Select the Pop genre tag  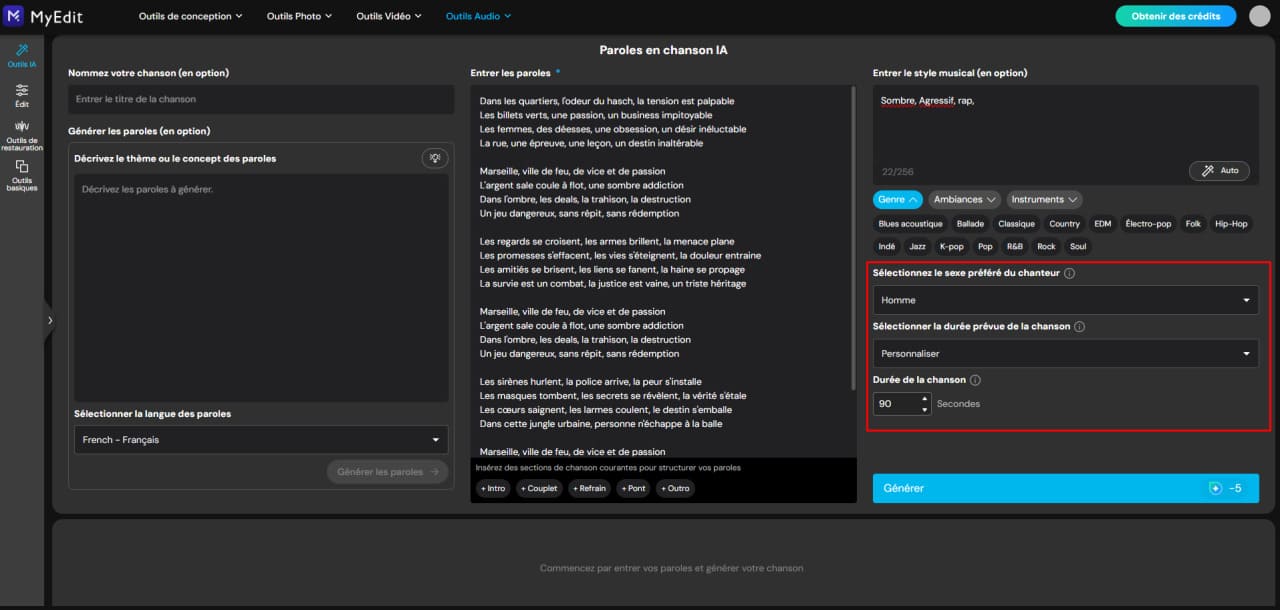[x=986, y=247]
